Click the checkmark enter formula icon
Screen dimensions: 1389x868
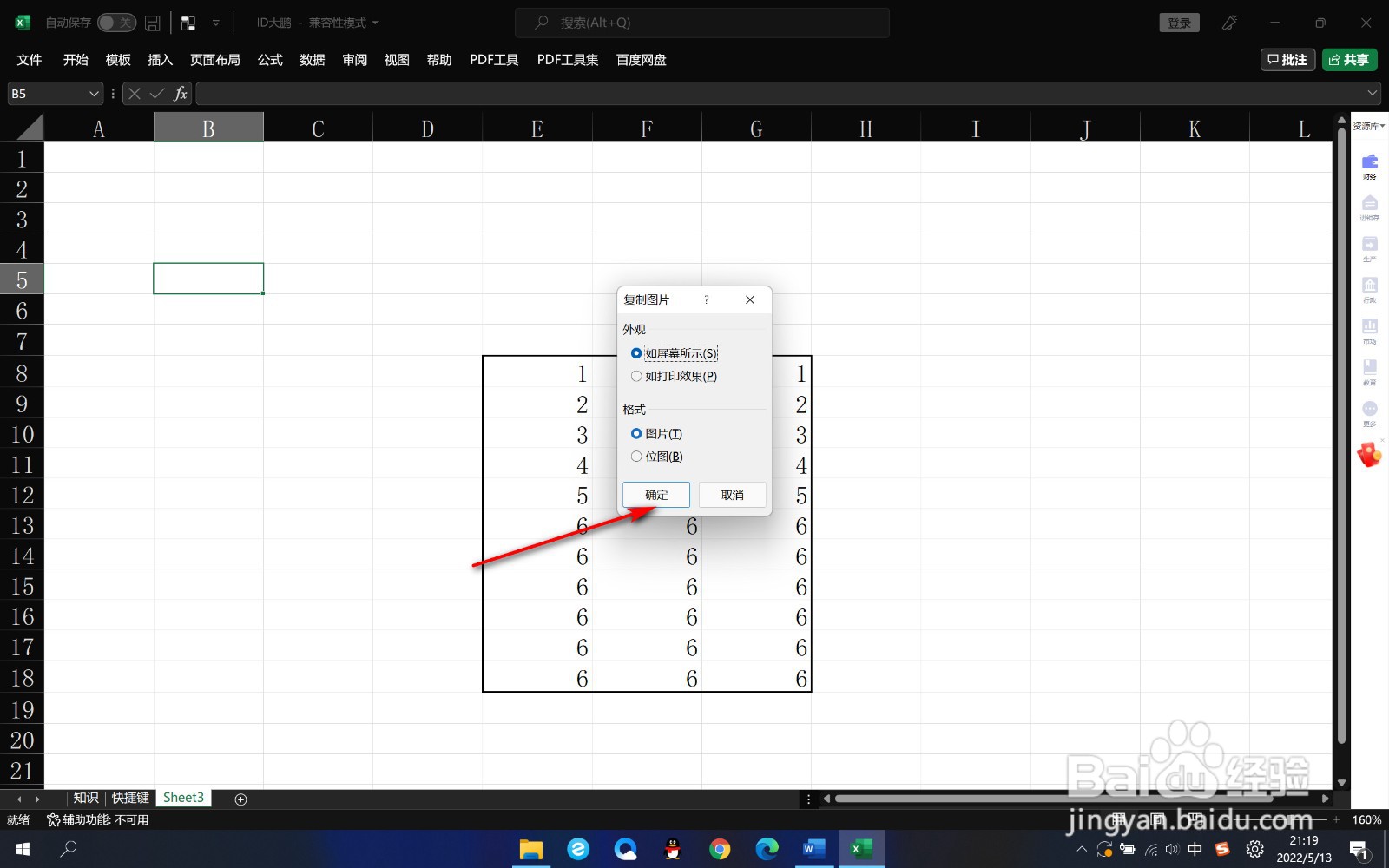pyautogui.click(x=157, y=94)
